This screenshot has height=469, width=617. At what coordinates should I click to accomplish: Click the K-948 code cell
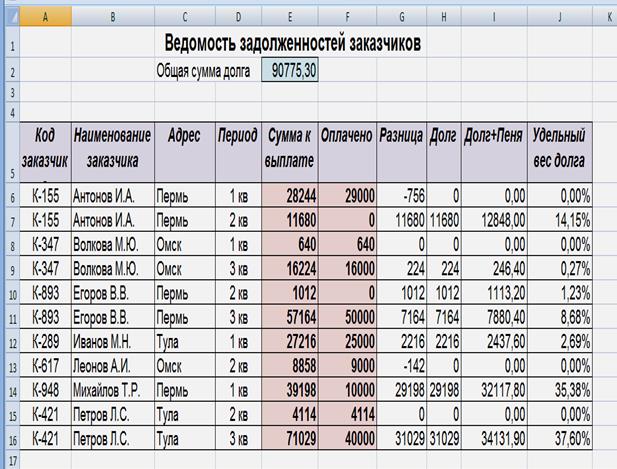pos(45,390)
